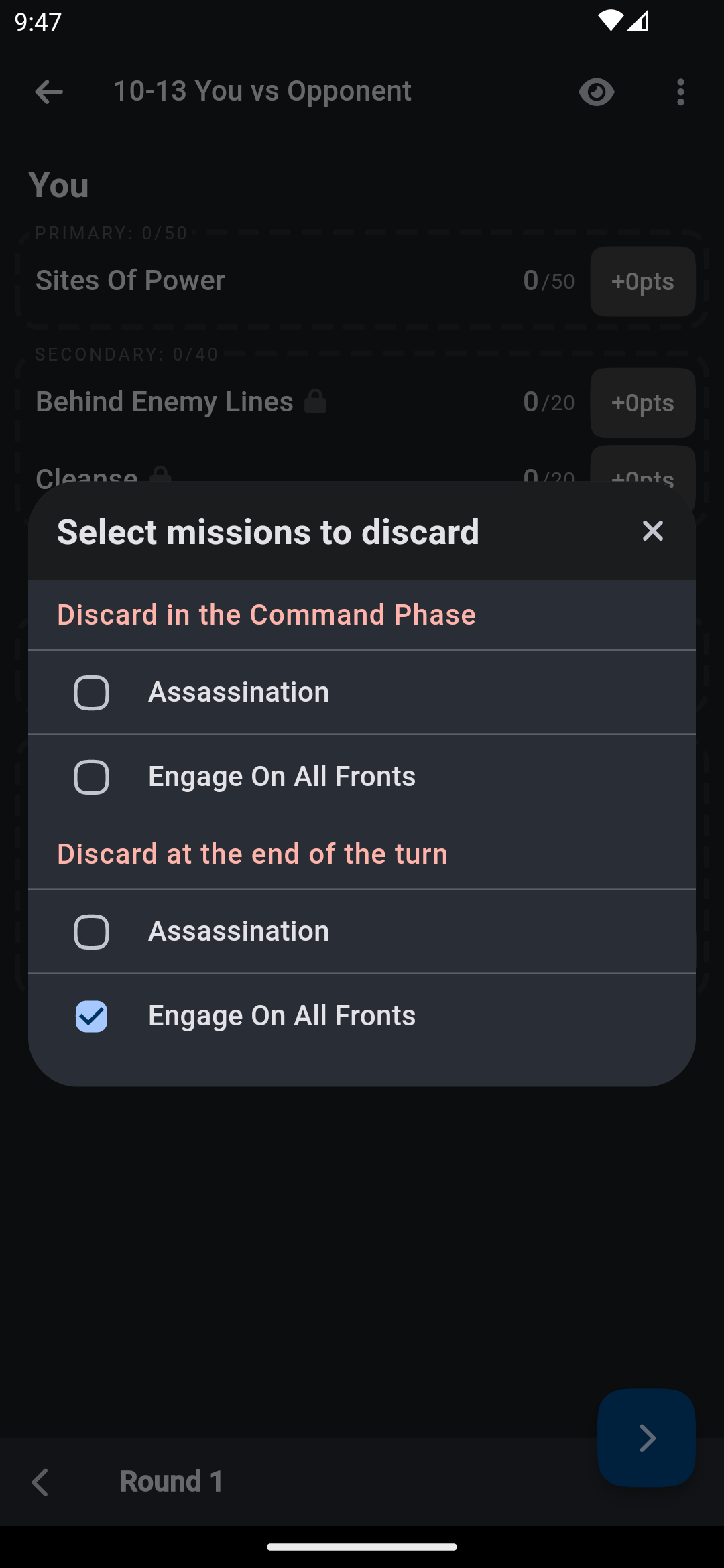Open the three-dot overflow menu
The width and height of the screenshot is (724, 1568).
[x=680, y=92]
